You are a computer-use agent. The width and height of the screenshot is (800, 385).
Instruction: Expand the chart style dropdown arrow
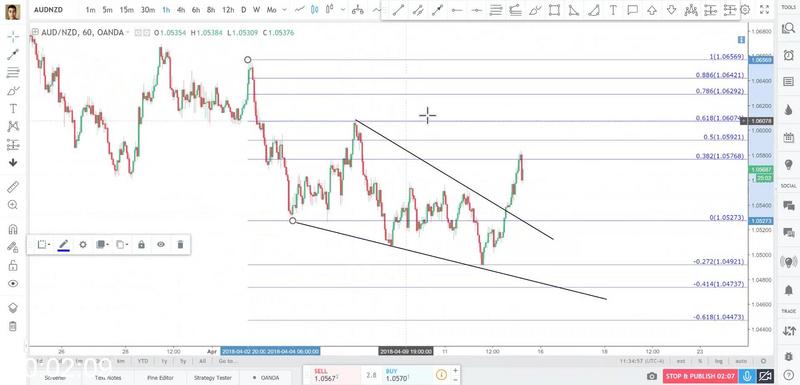pyautogui.click(x=343, y=10)
